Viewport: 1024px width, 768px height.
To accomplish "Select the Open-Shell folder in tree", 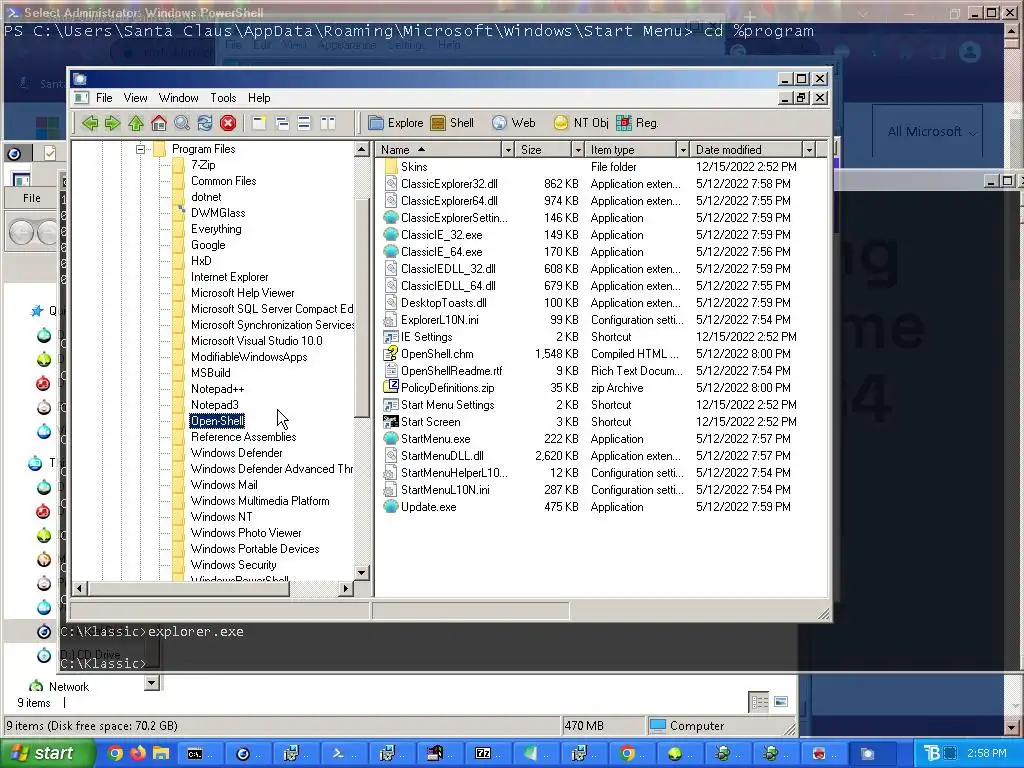I will 217,421.
